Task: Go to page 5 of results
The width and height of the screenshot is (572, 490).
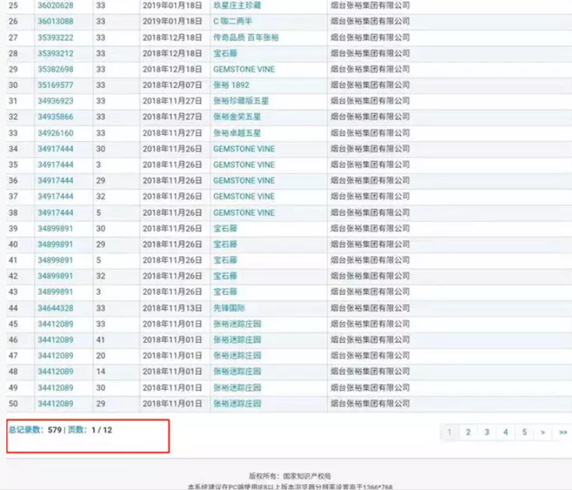Action: pos(524,432)
